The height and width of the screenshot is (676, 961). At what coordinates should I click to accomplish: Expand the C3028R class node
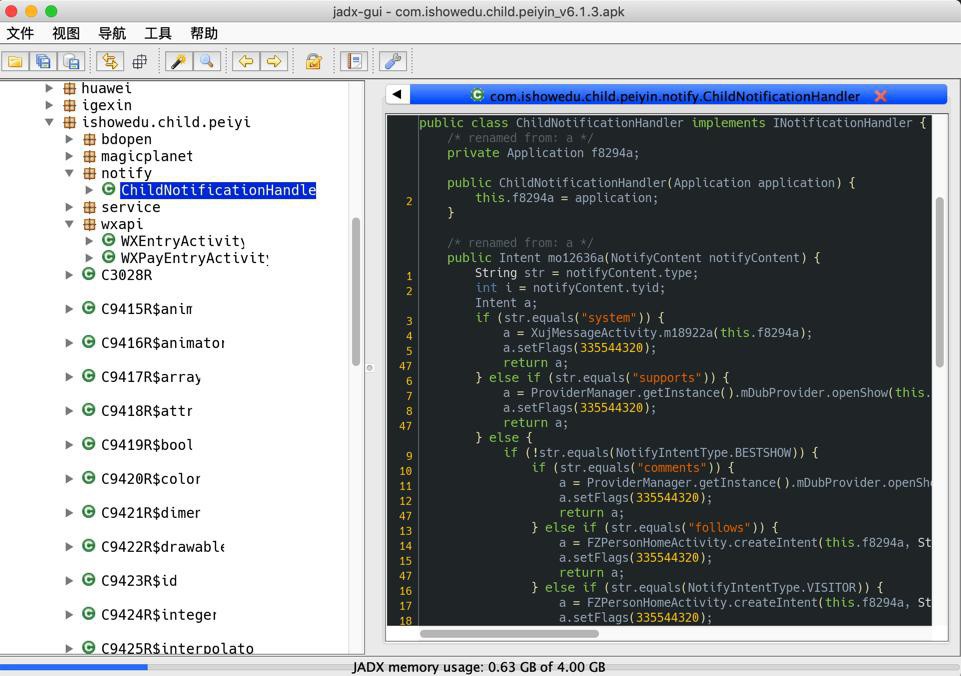[x=69, y=275]
